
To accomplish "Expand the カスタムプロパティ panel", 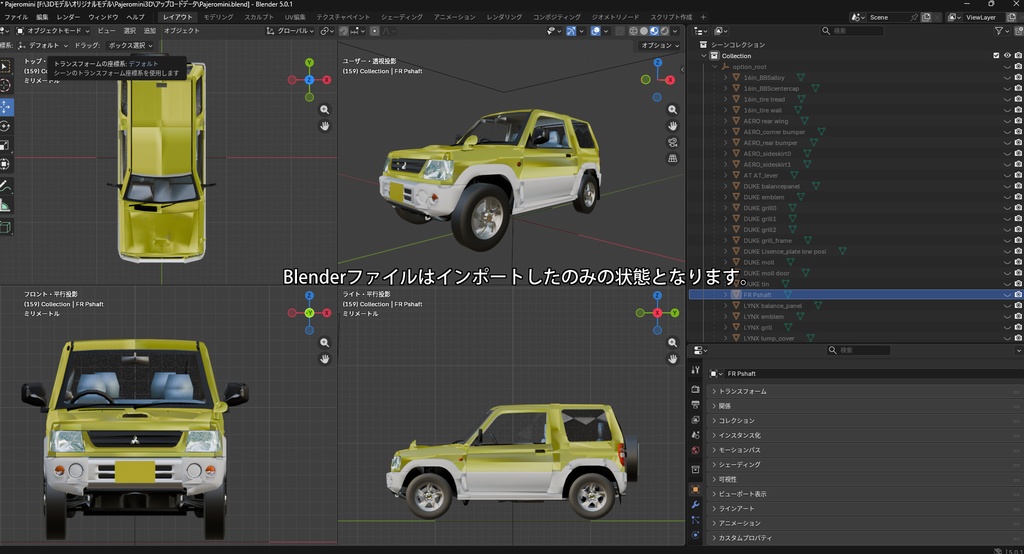I will (865, 538).
